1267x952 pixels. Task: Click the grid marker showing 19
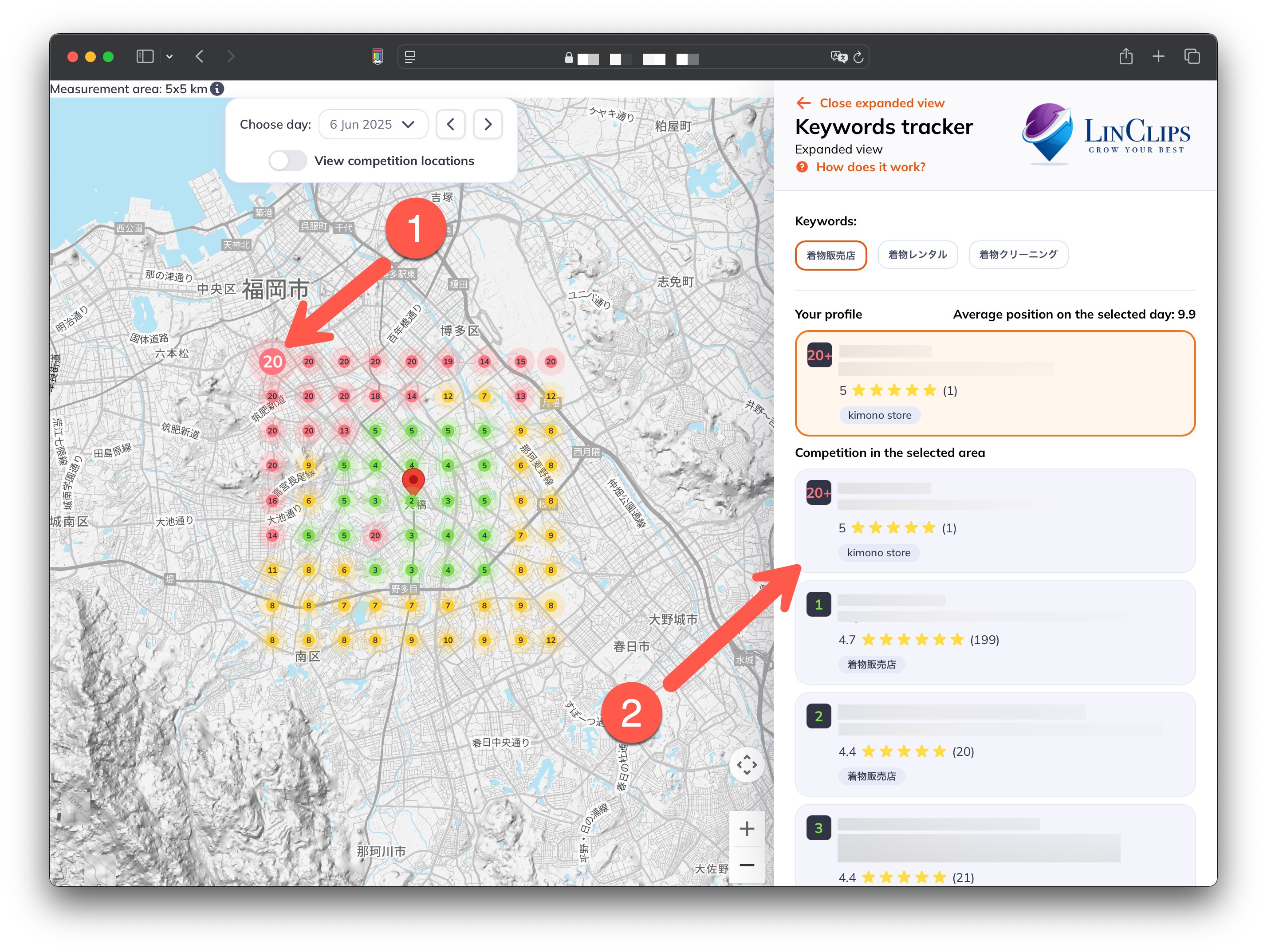tap(448, 362)
